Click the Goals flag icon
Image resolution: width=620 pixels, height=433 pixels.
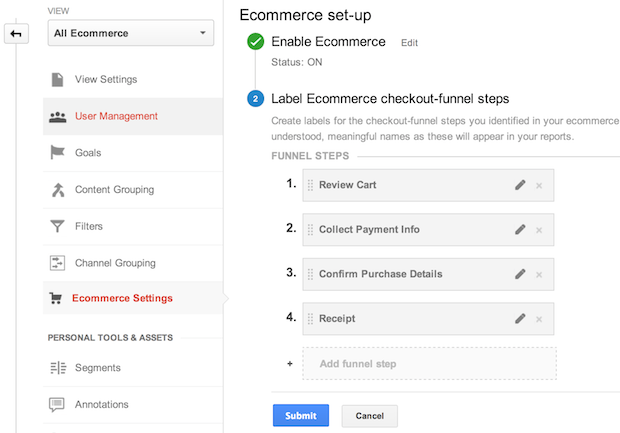click(x=57, y=153)
